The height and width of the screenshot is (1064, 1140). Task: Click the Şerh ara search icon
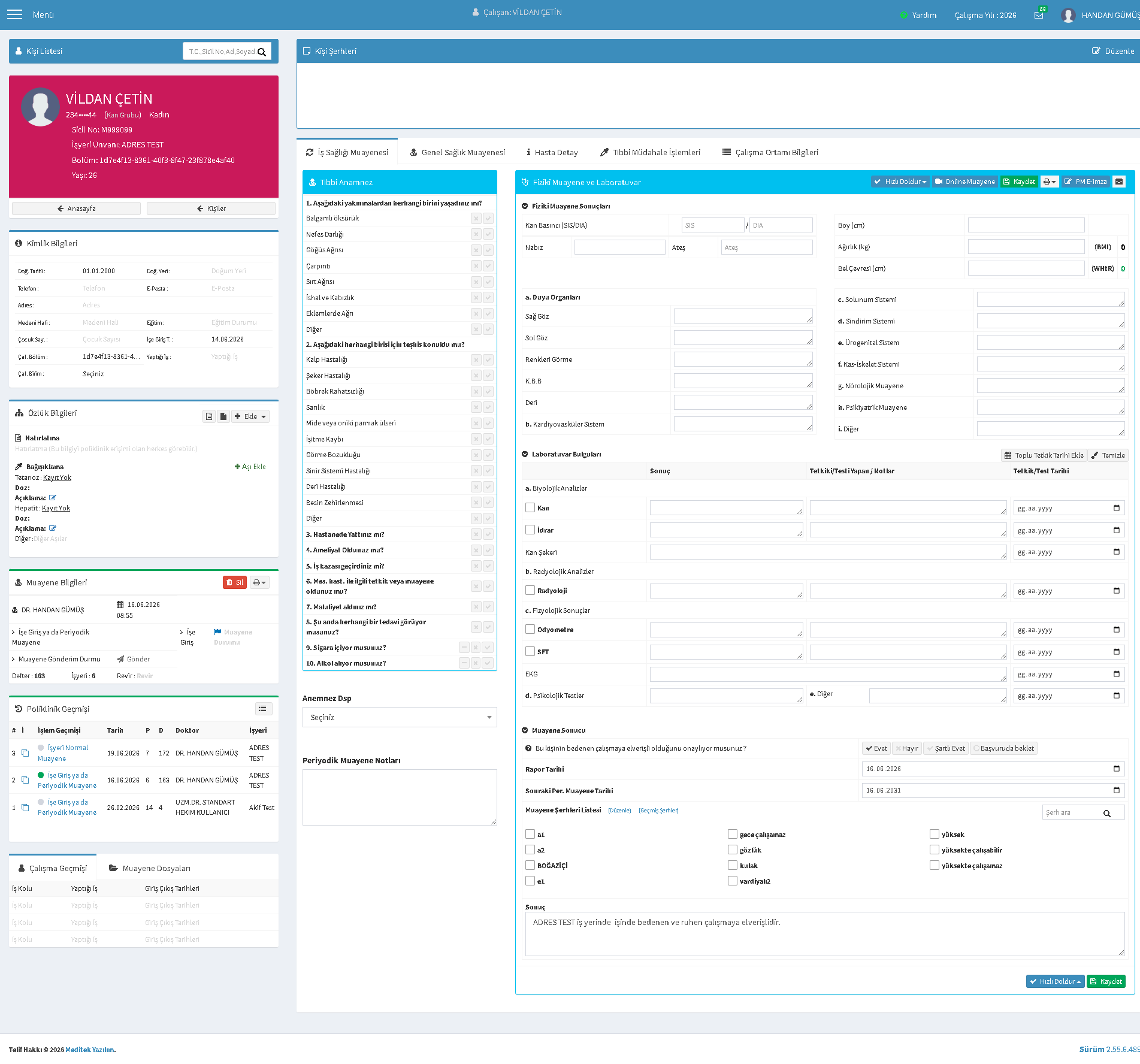click(x=1107, y=813)
